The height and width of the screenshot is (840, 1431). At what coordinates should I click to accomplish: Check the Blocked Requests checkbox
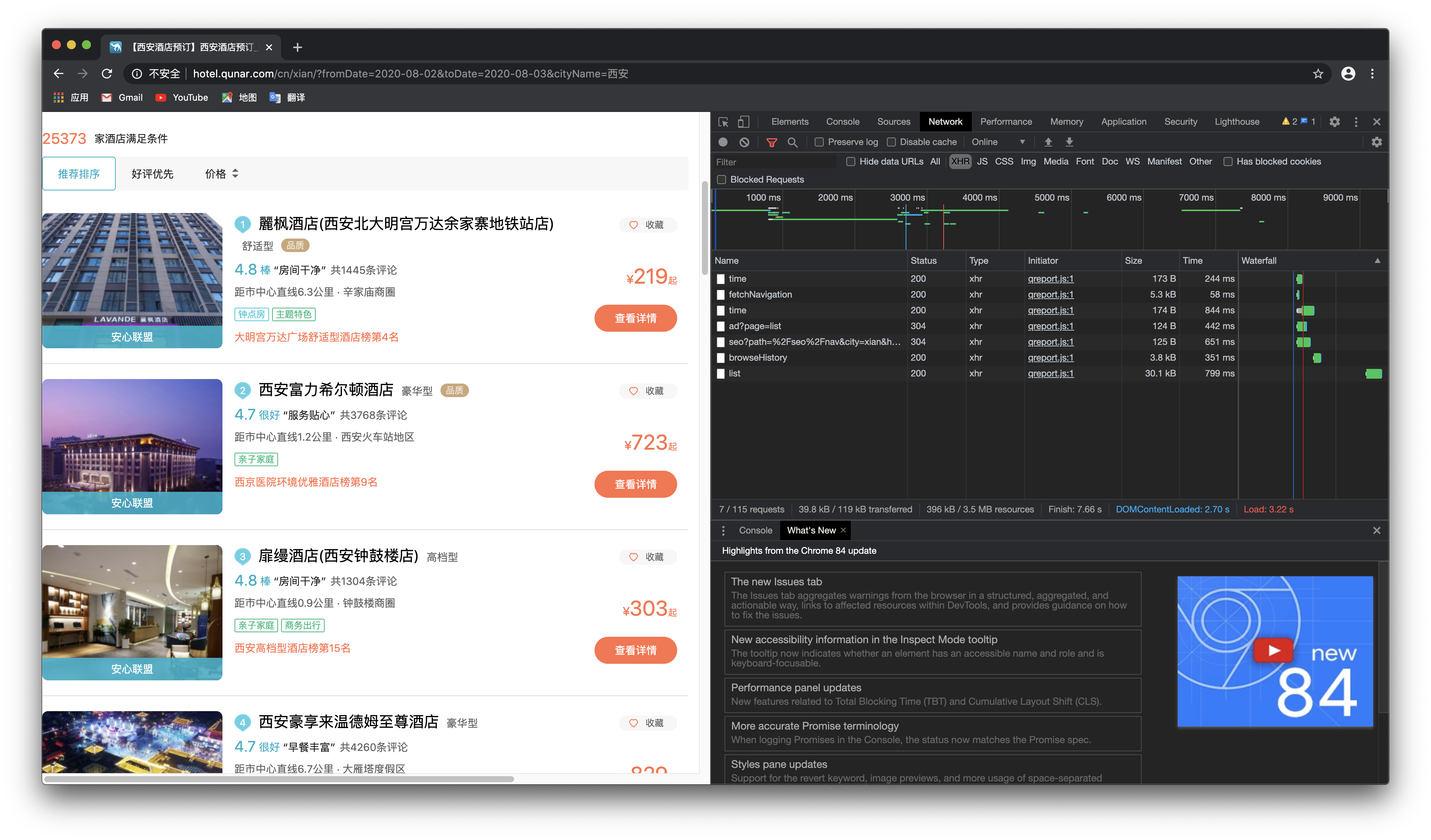pyautogui.click(x=721, y=180)
